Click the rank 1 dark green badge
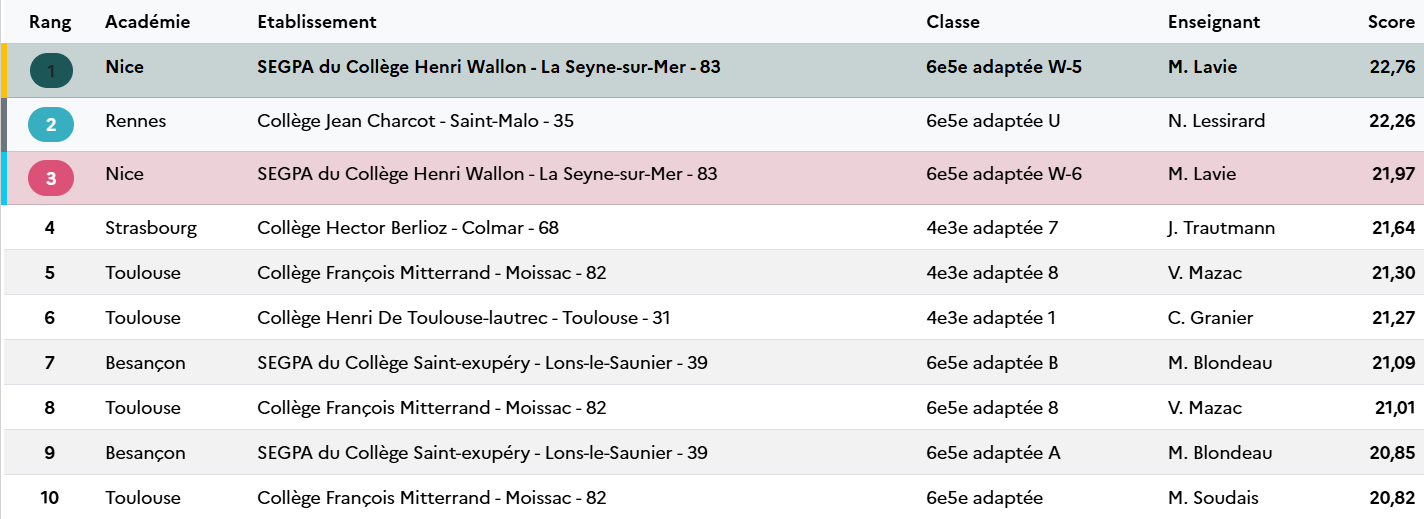Viewport: 1424px width, 519px height. 51,70
